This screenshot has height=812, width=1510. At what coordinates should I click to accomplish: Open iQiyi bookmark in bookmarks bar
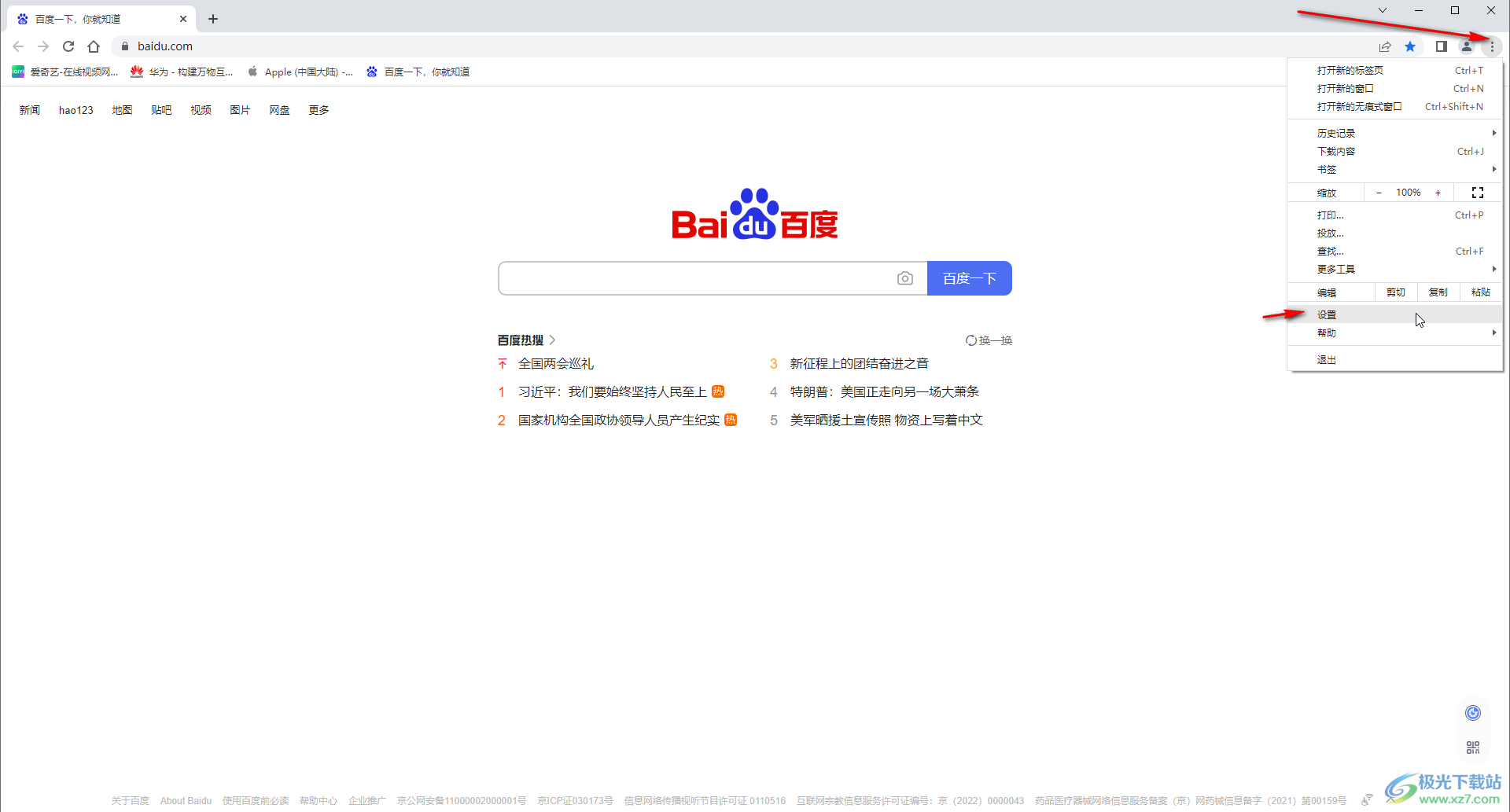[x=65, y=72]
